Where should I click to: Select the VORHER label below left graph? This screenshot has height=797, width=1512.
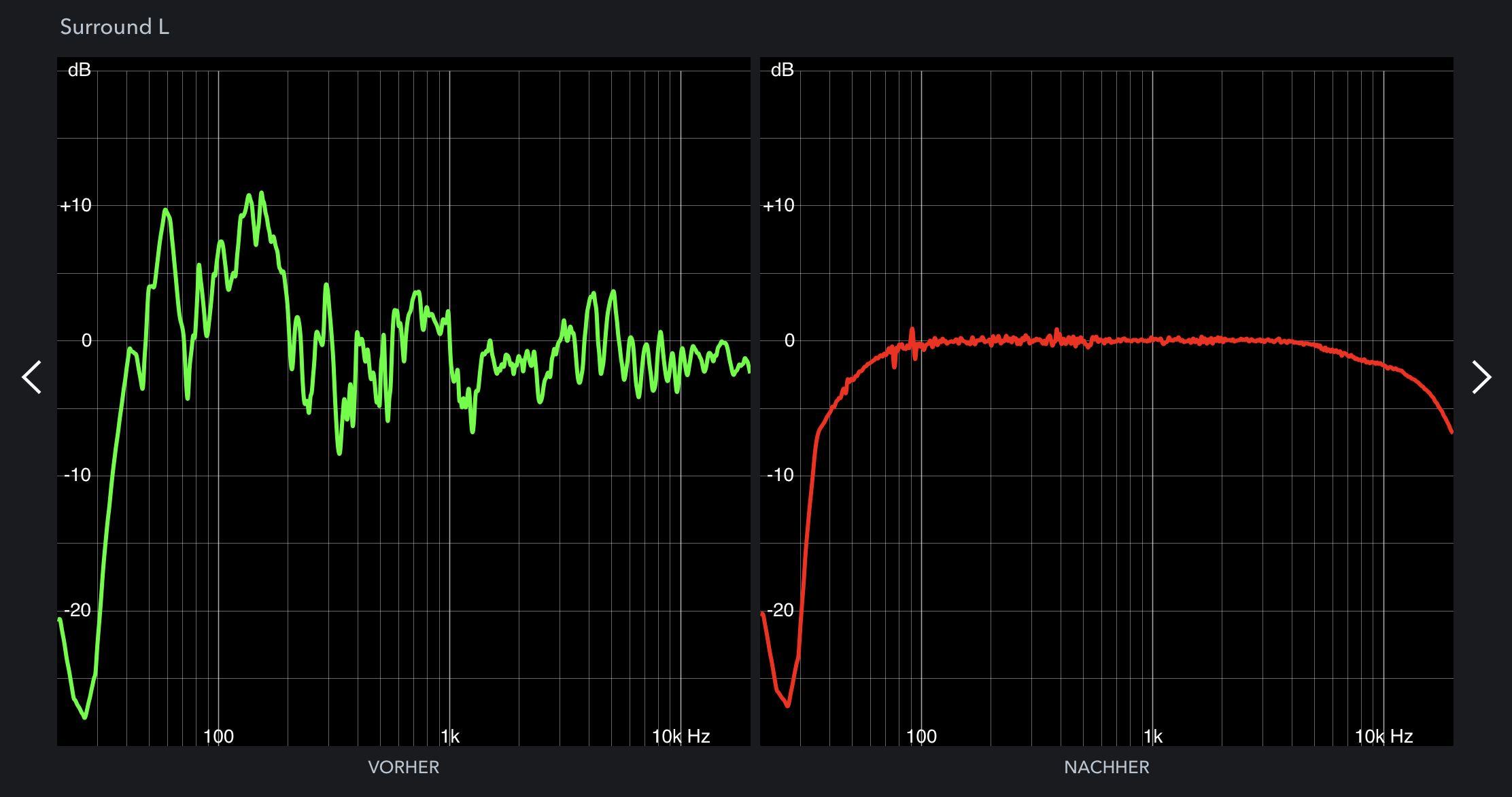coord(403,767)
